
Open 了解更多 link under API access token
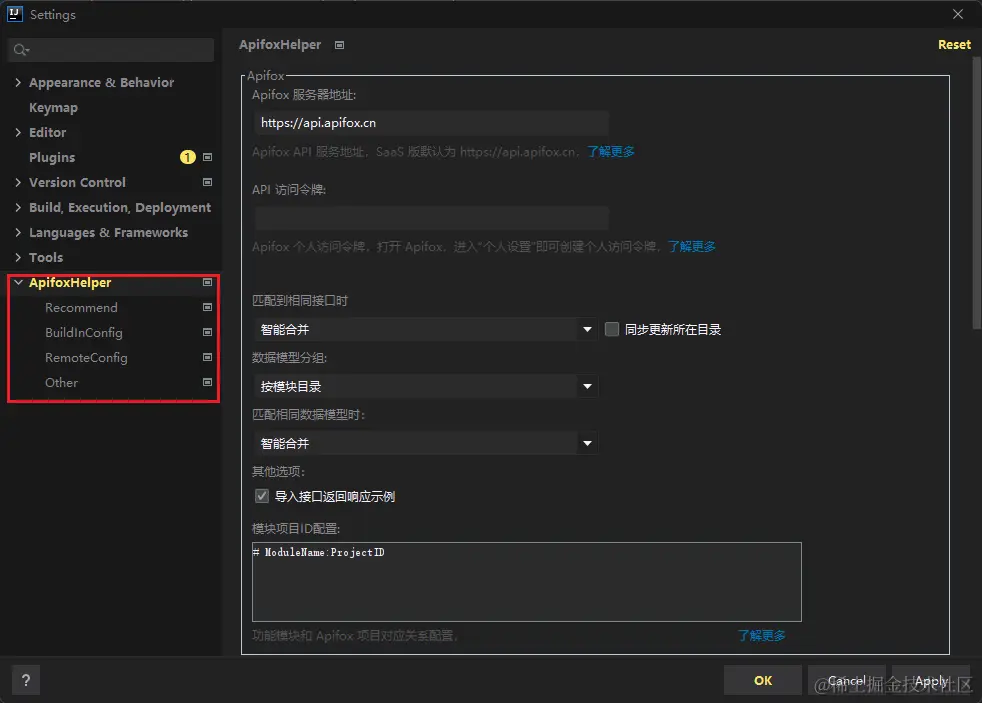[x=691, y=246]
